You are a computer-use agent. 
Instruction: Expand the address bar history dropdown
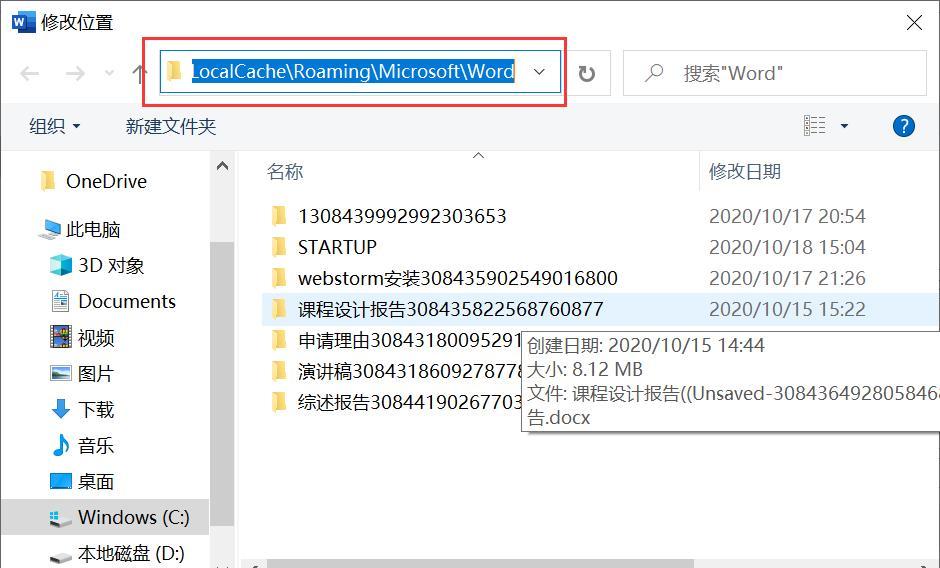pyautogui.click(x=539, y=72)
